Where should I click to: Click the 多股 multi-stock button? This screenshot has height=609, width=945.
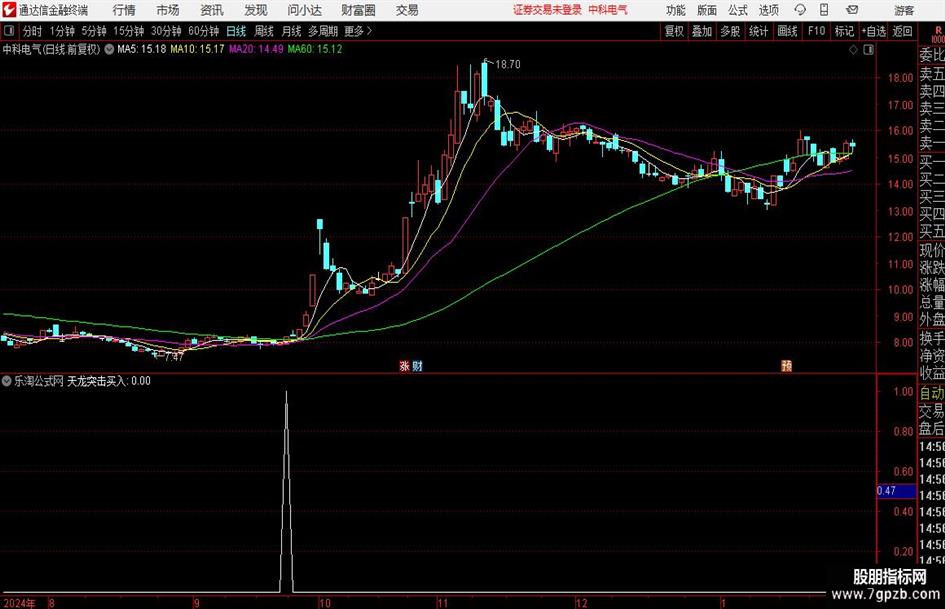pyautogui.click(x=730, y=31)
